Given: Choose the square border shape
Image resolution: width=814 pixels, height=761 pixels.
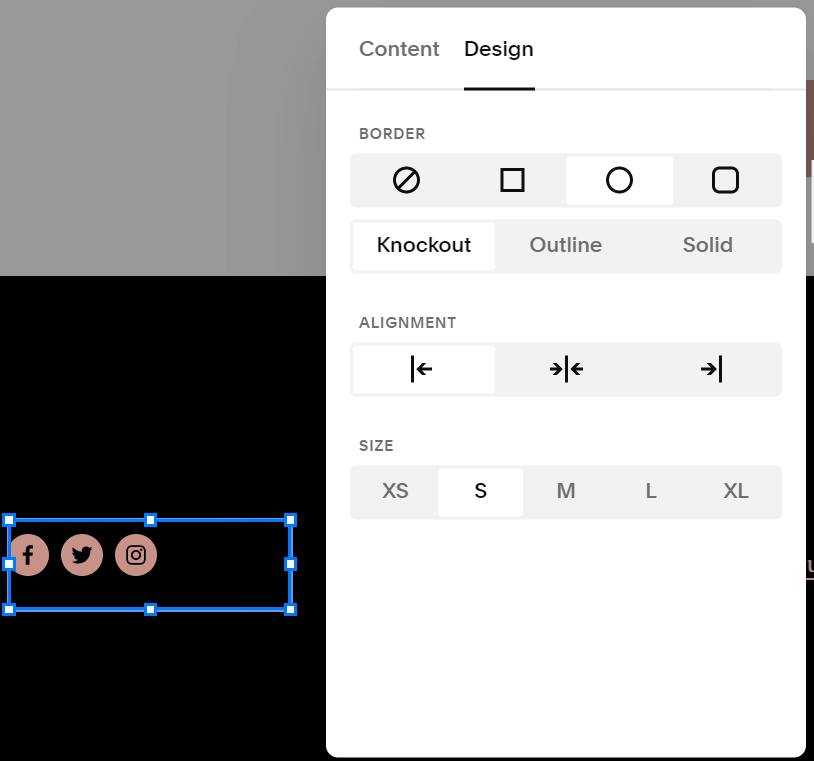Looking at the screenshot, I should [x=512, y=181].
